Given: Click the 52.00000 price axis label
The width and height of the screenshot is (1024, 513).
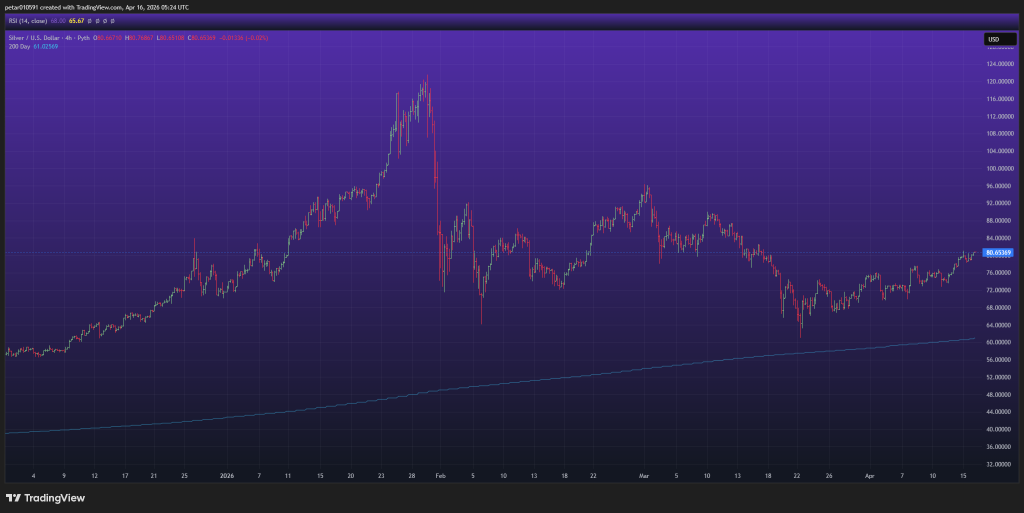Looking at the screenshot, I should [x=1000, y=377].
